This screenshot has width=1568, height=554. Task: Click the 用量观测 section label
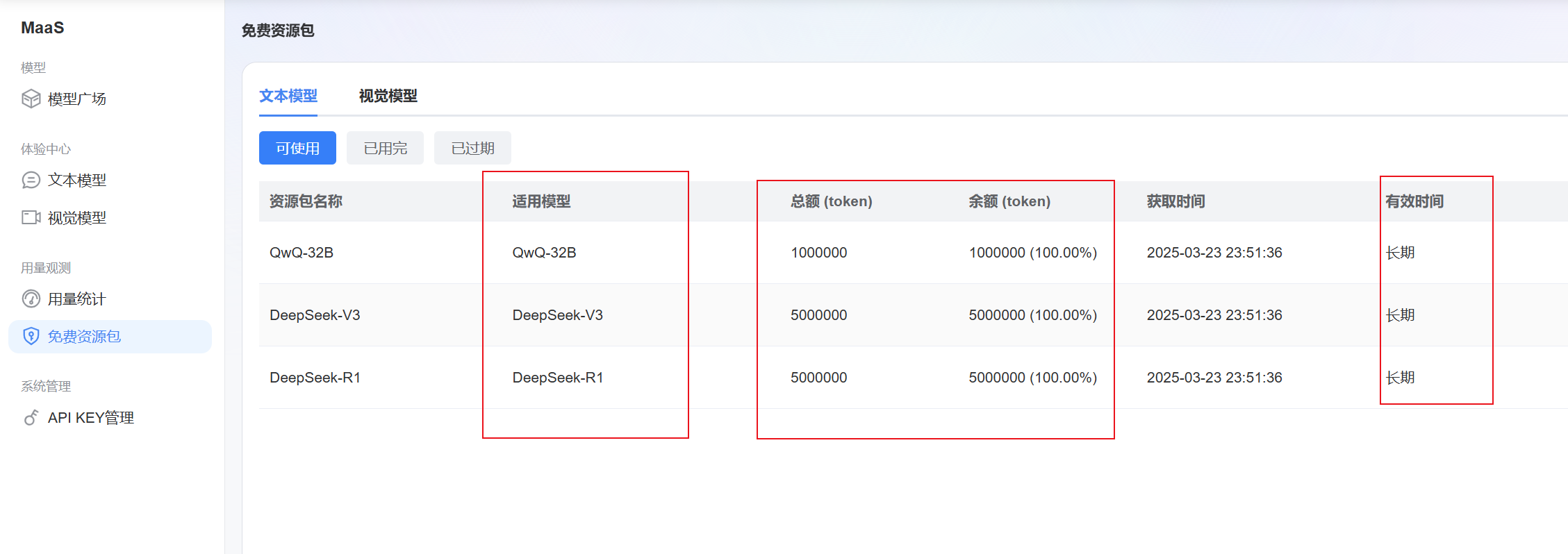point(46,267)
